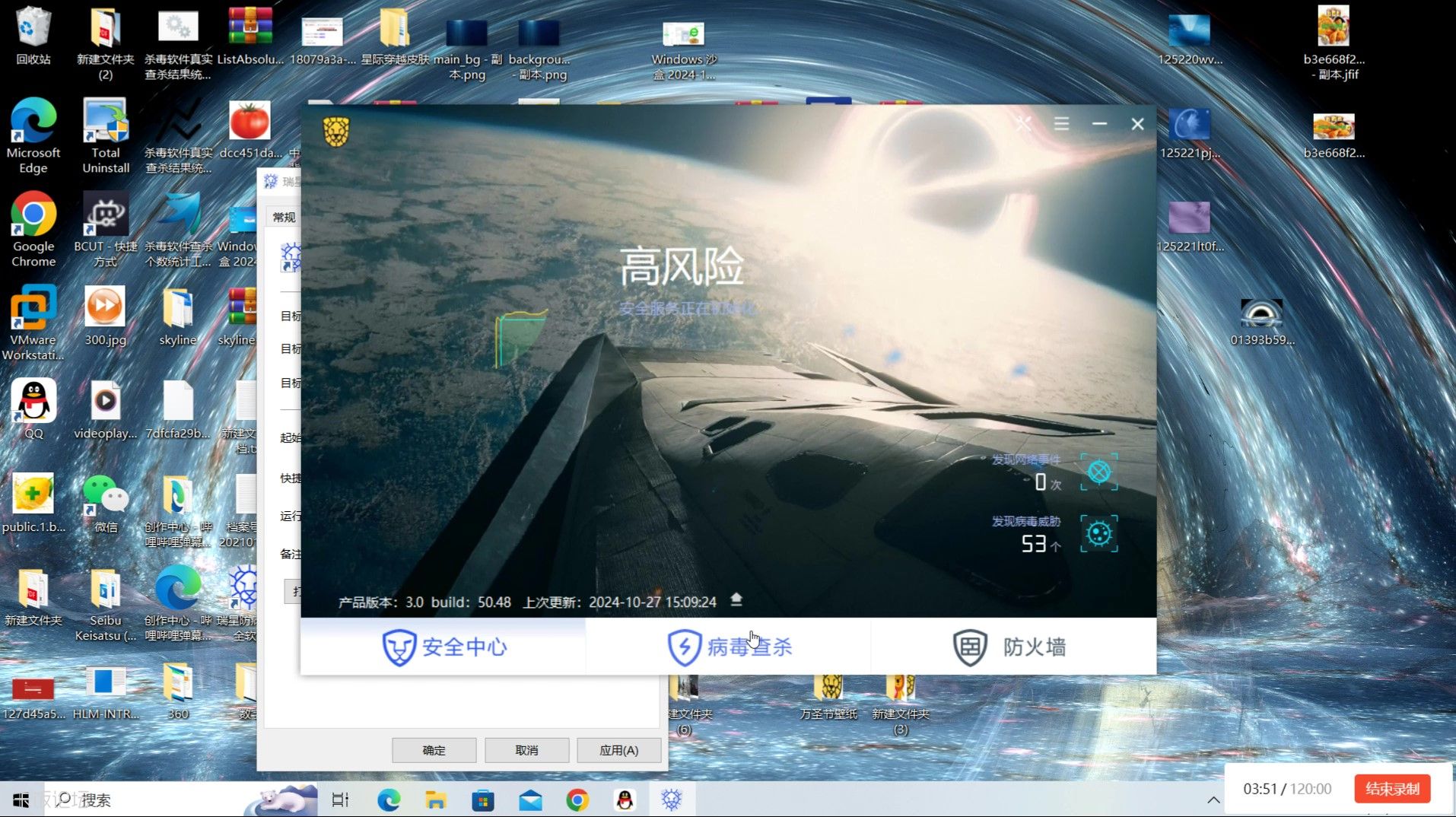The height and width of the screenshot is (817, 1456).
Task: Click the 高风险 status heading
Action: 682,267
